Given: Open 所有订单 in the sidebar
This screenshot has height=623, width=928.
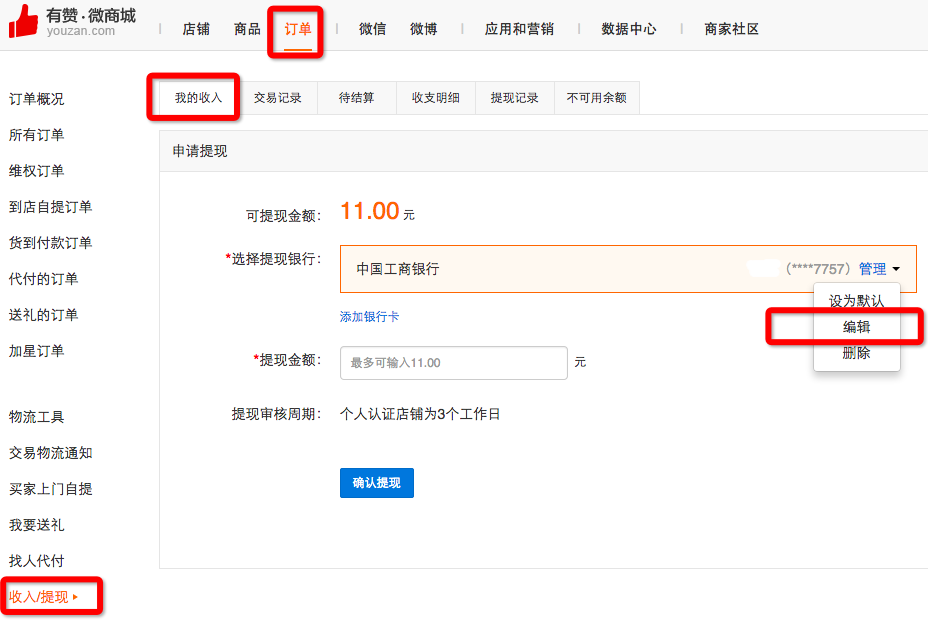Looking at the screenshot, I should tap(36, 134).
